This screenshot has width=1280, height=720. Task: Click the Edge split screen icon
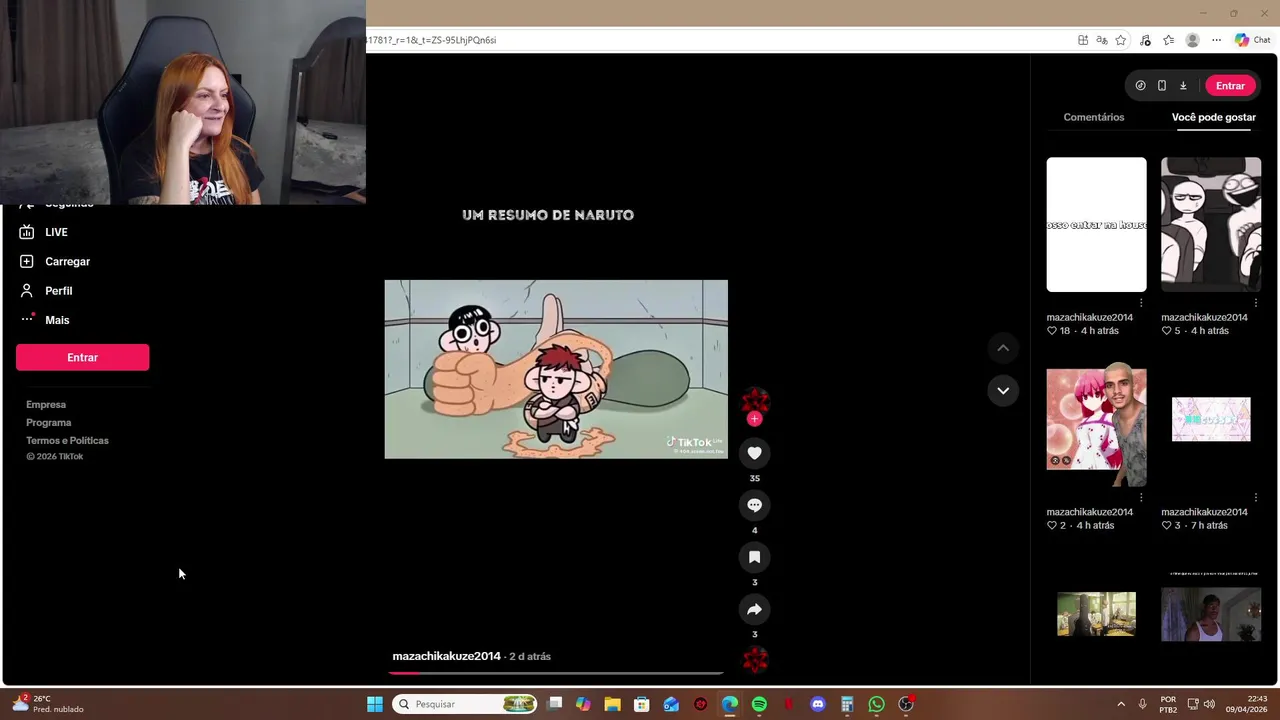coord(1083,40)
